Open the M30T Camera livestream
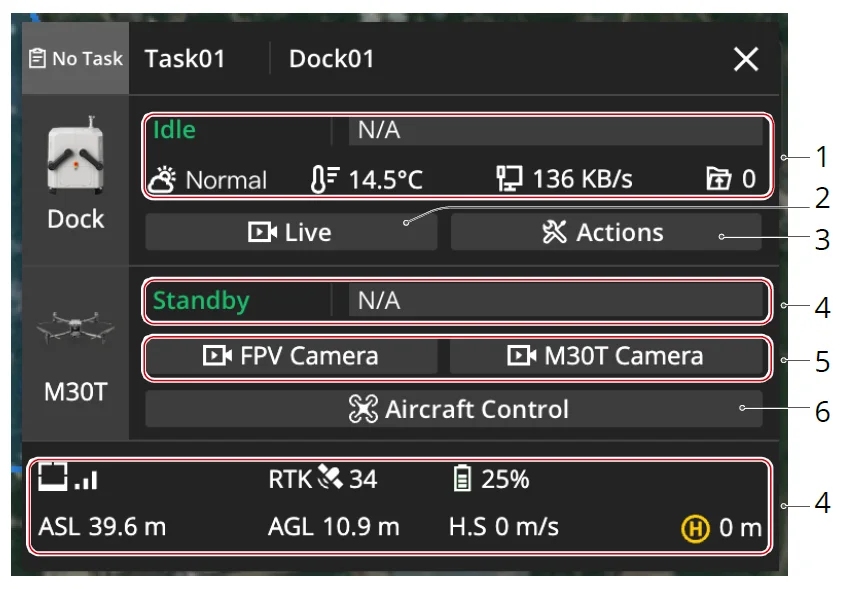The height and width of the screenshot is (589, 850). click(605, 356)
